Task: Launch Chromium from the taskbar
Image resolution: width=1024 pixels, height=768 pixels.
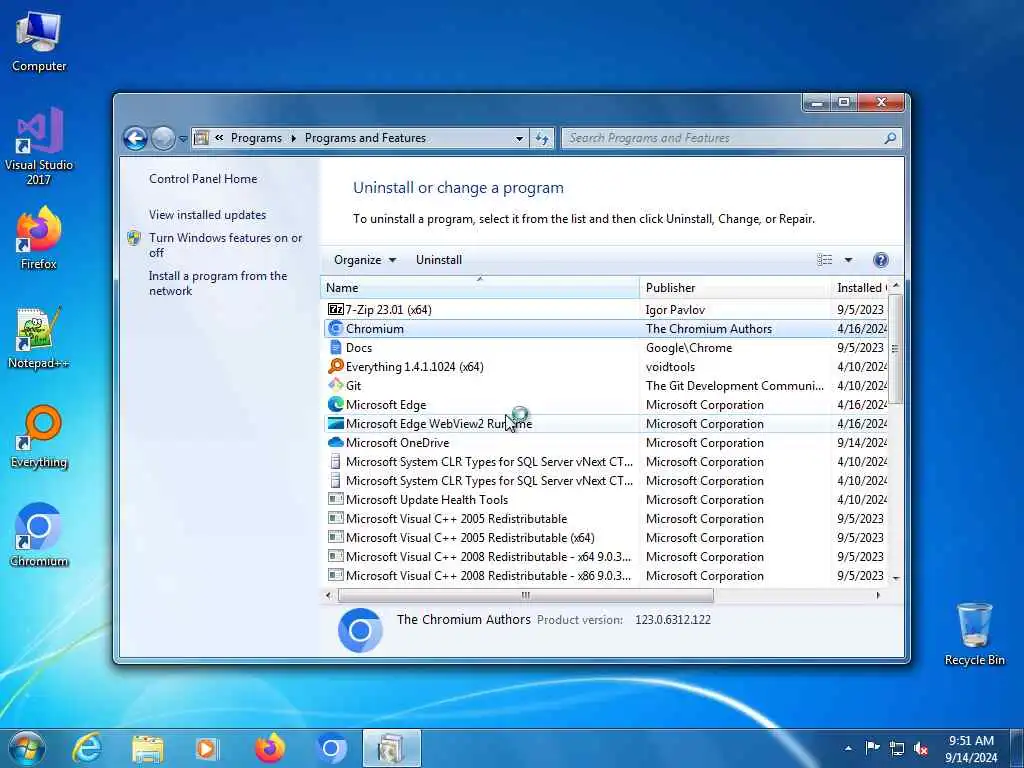Action: tap(330, 748)
